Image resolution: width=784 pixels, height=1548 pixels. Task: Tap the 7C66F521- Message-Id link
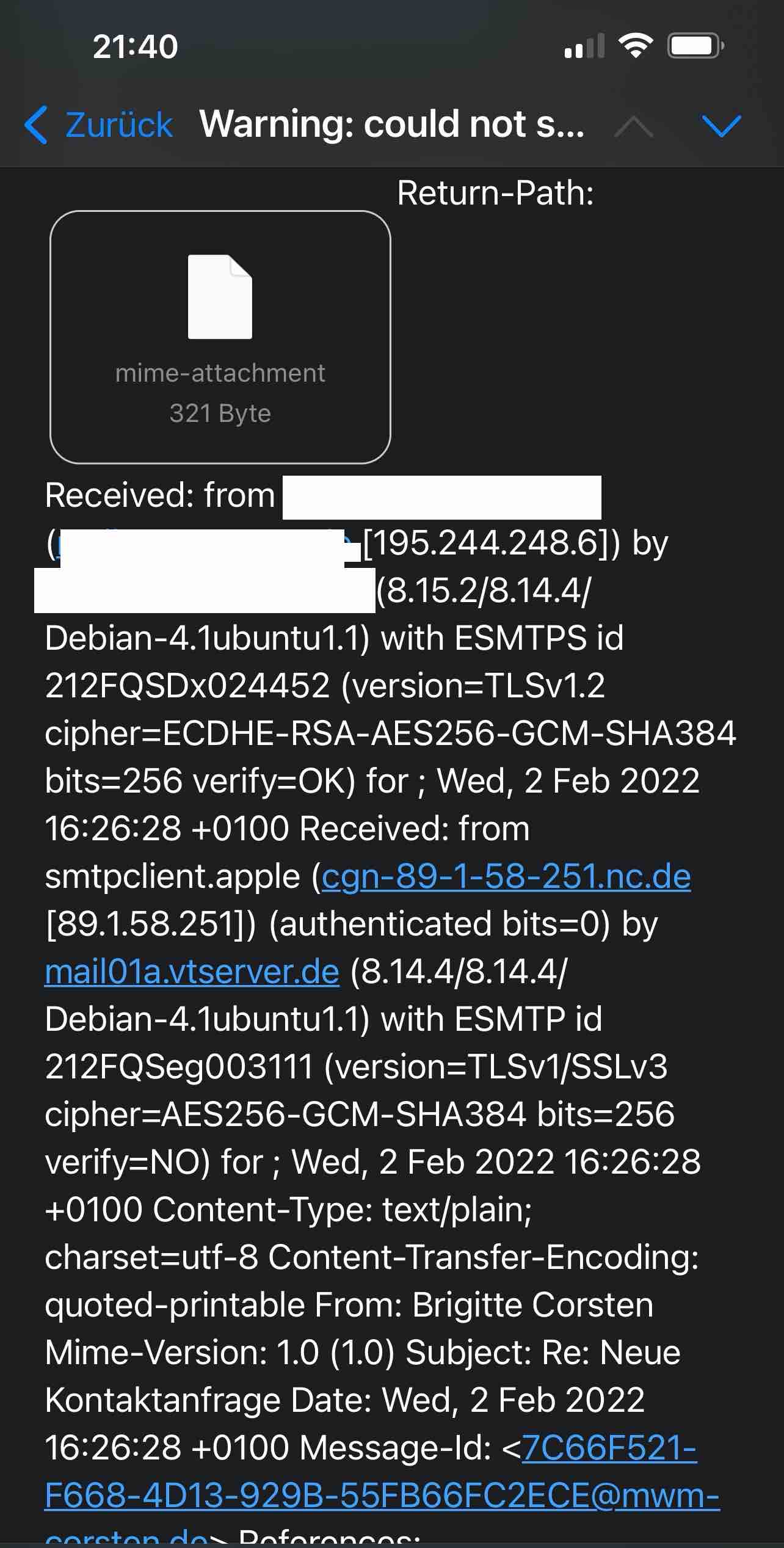point(609,1447)
